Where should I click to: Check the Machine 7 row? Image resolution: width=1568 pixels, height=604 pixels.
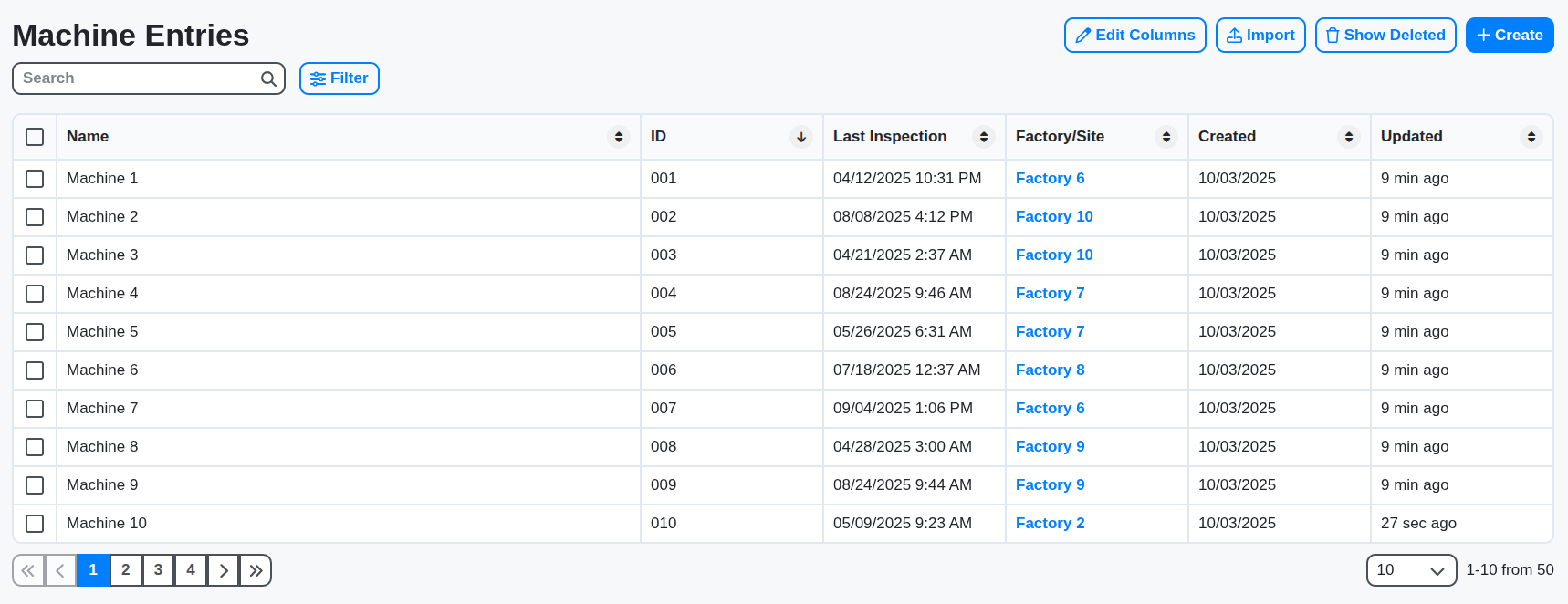tap(35, 409)
